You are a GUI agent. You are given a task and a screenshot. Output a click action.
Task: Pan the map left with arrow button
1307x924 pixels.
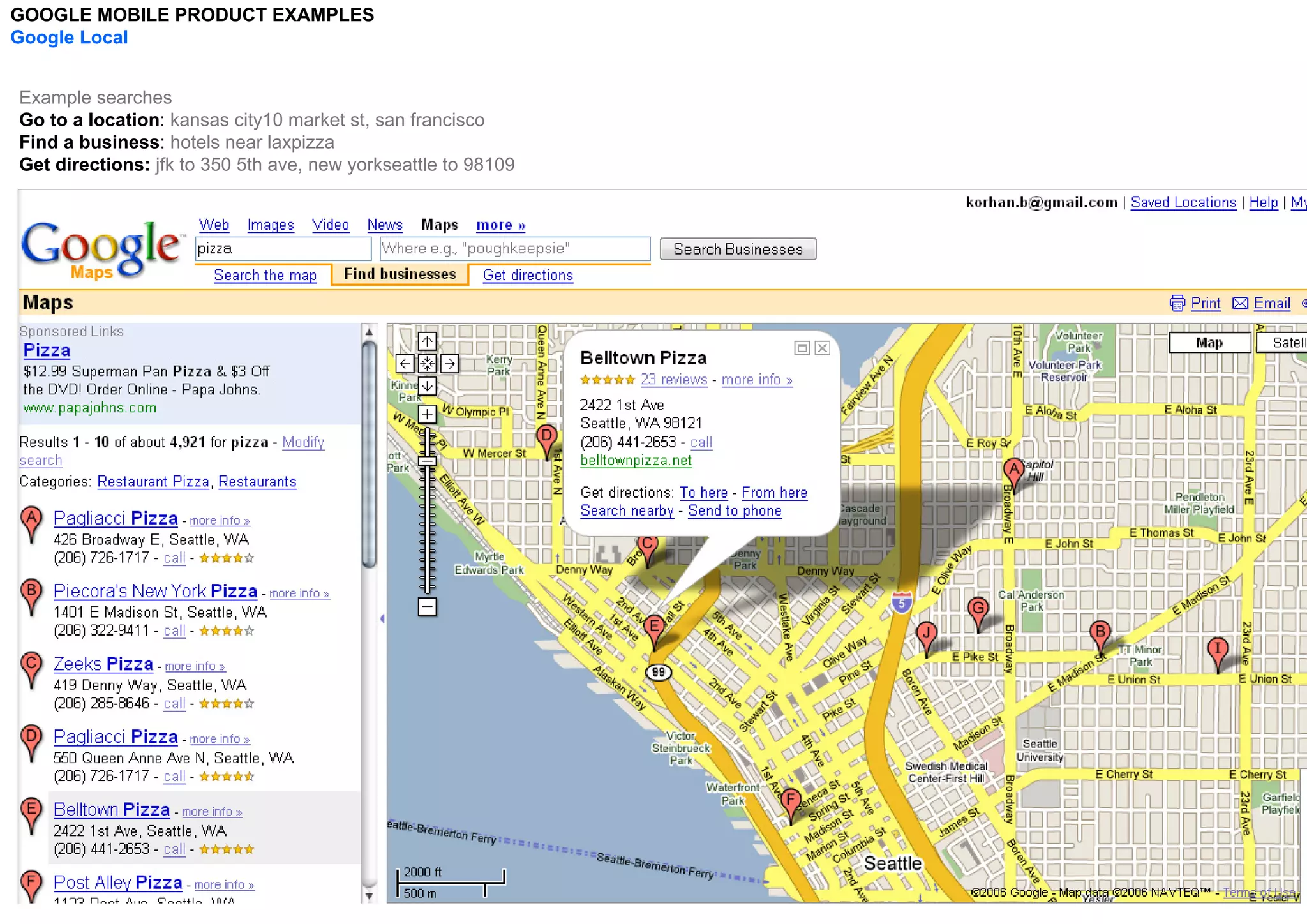coord(405,364)
